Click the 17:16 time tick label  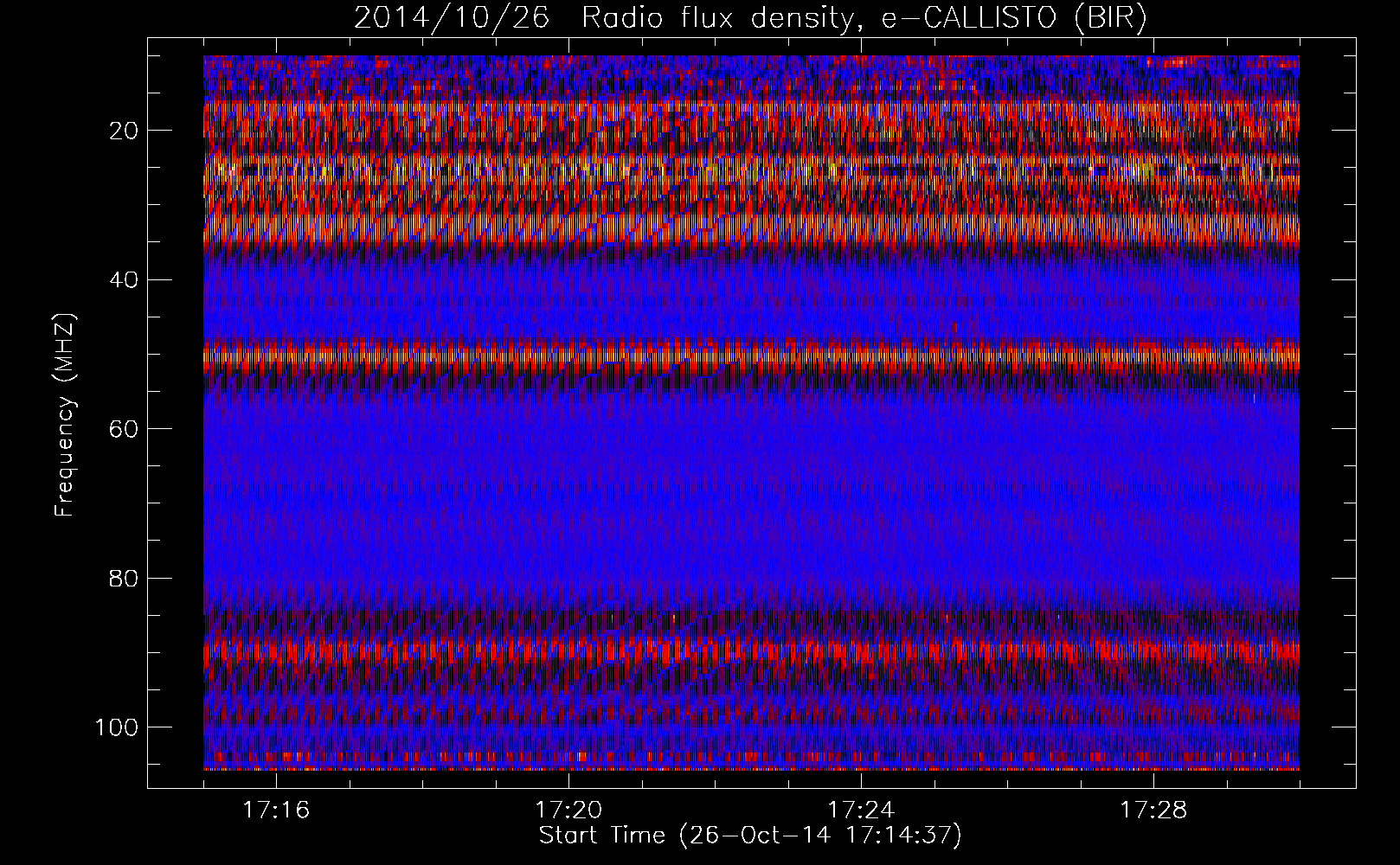(276, 811)
